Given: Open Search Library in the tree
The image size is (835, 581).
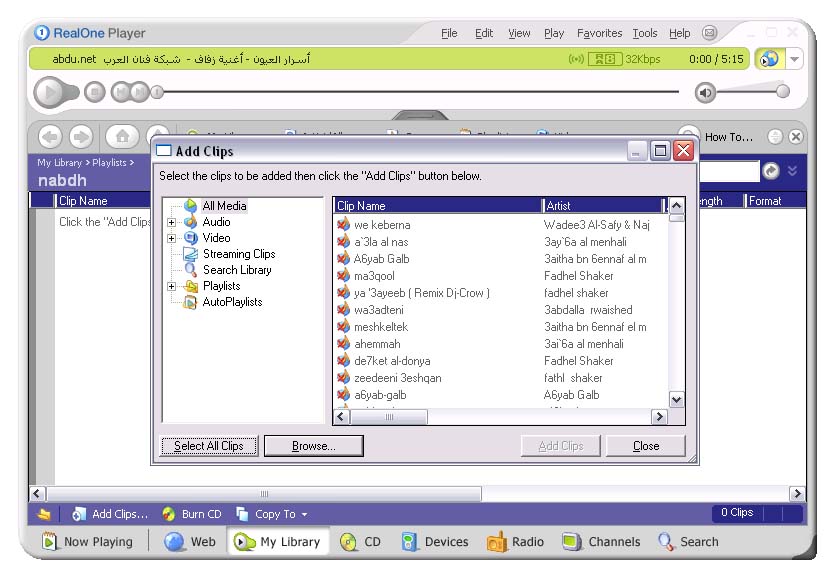Looking at the screenshot, I should coord(237,270).
